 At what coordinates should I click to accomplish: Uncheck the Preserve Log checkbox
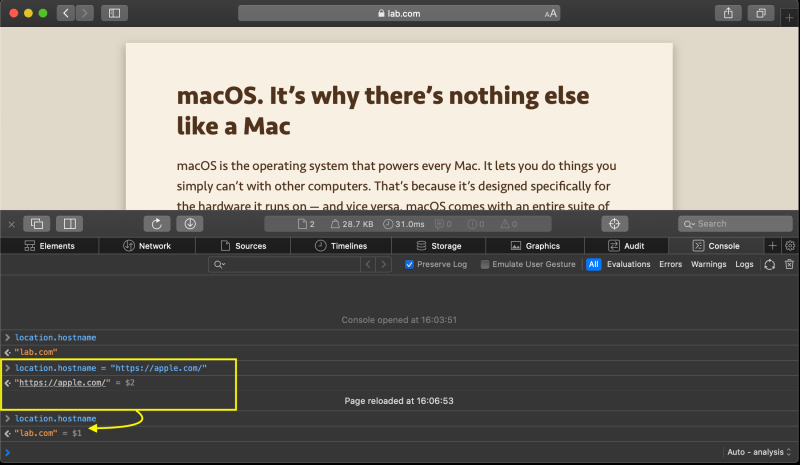[409, 264]
